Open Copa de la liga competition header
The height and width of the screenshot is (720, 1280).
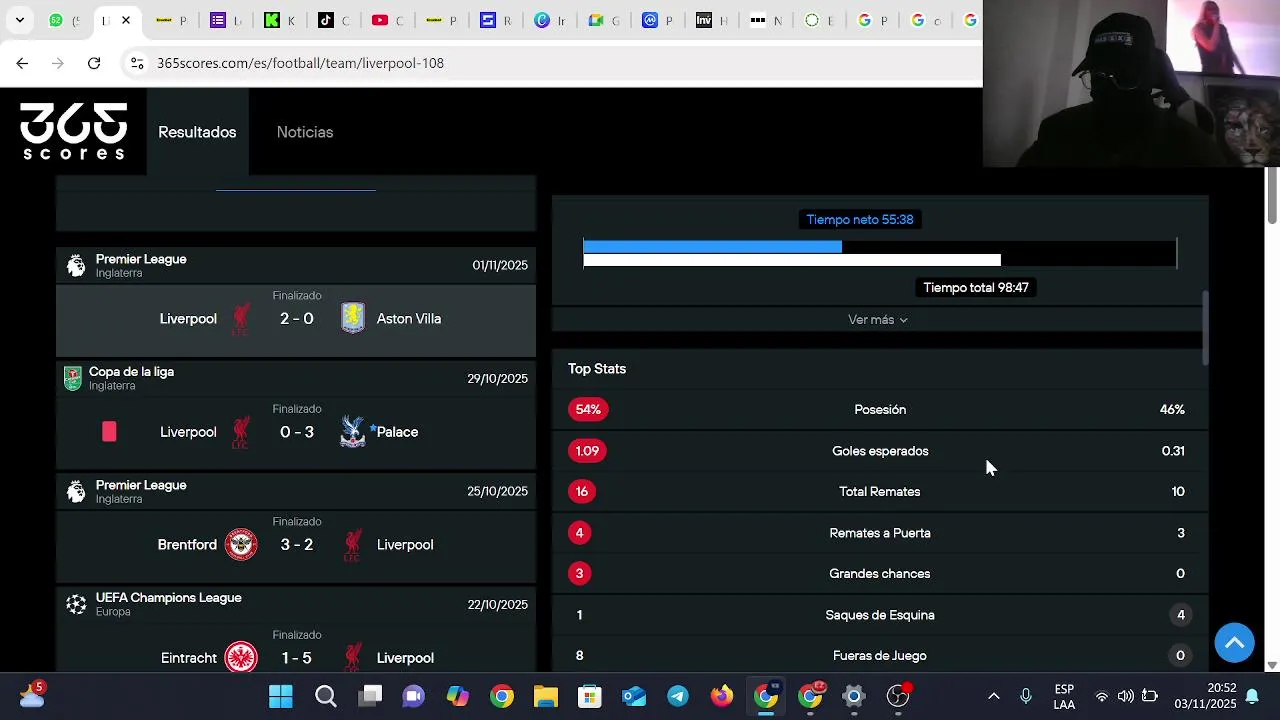coord(296,378)
